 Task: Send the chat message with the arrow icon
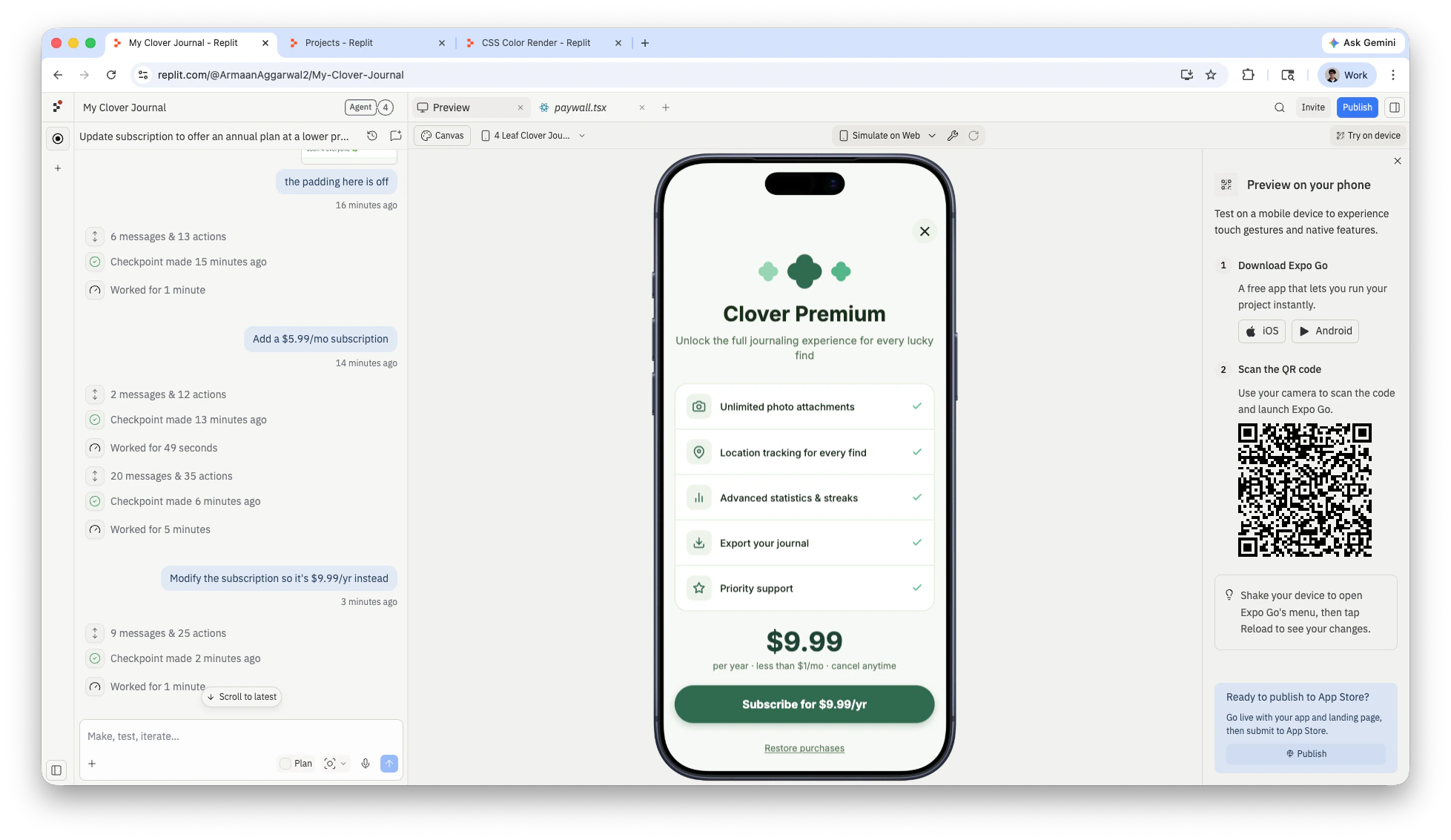(x=389, y=763)
